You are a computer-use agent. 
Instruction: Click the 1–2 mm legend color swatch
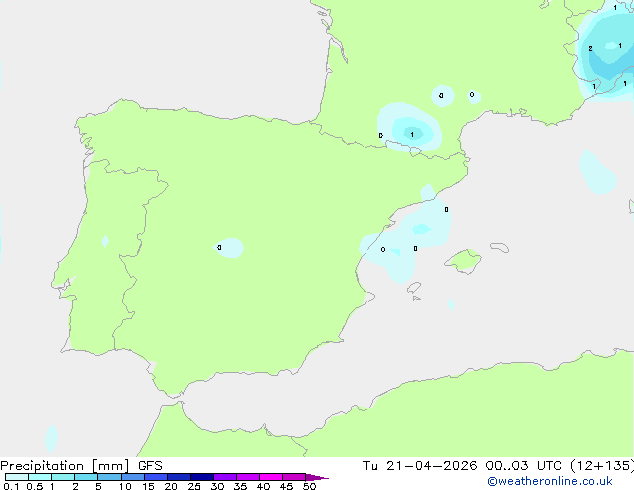pyautogui.click(x=63, y=477)
